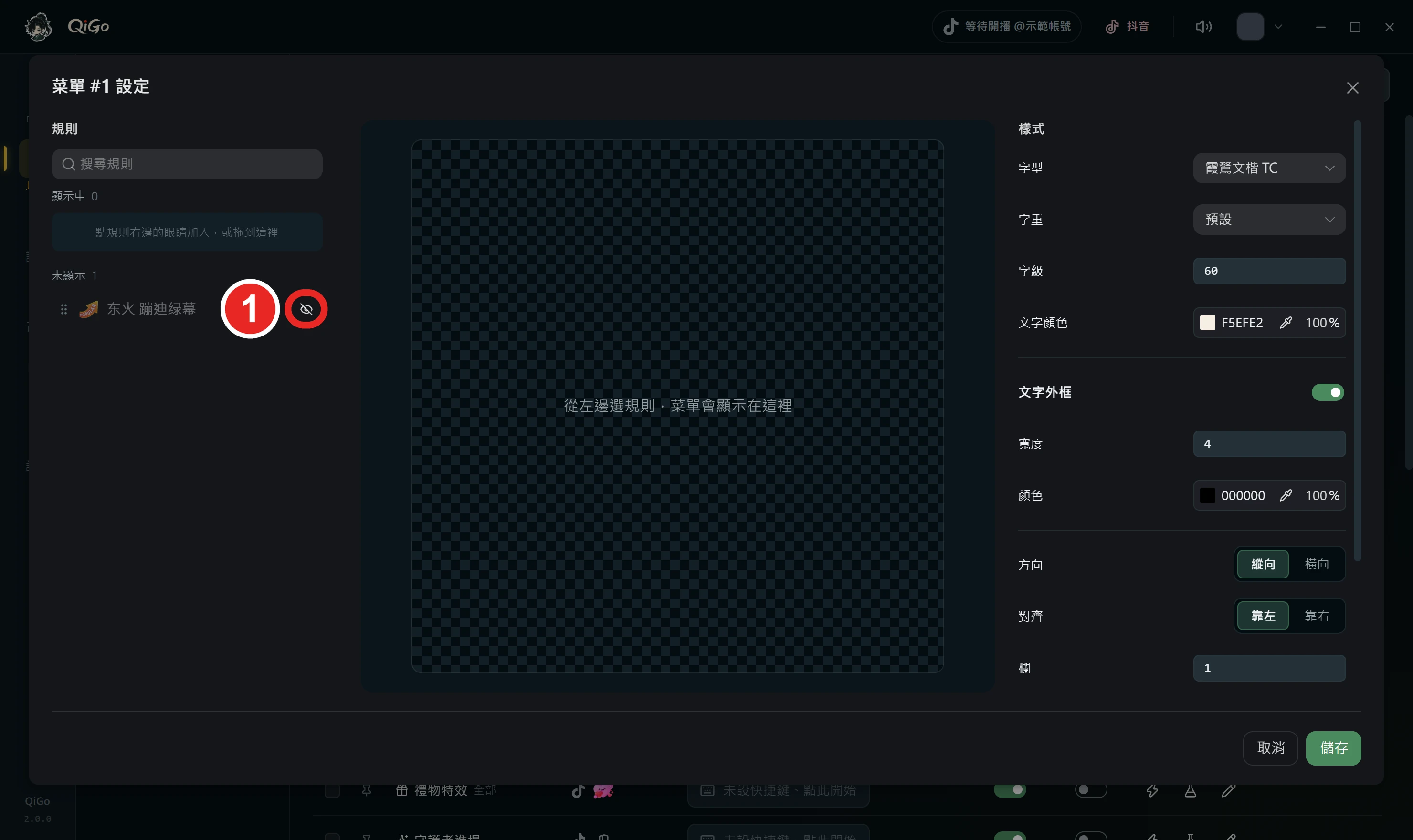
Task: Click the 儲存 save button
Action: coord(1333,748)
